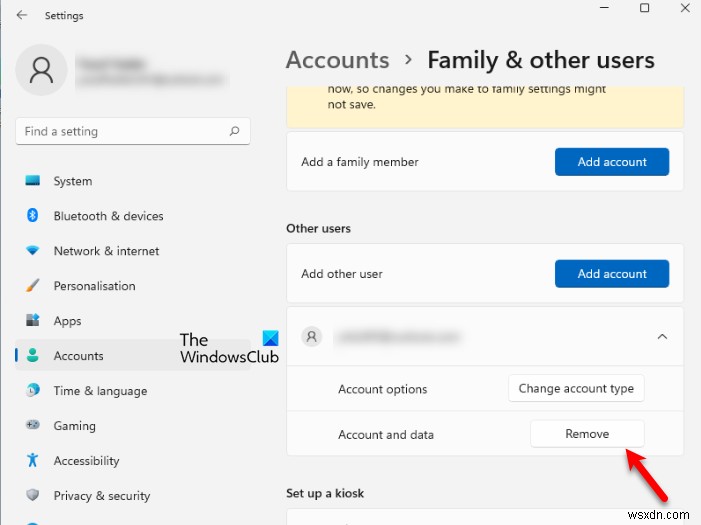
Task: Select the Personalisation paintbrush icon
Action: [33, 286]
